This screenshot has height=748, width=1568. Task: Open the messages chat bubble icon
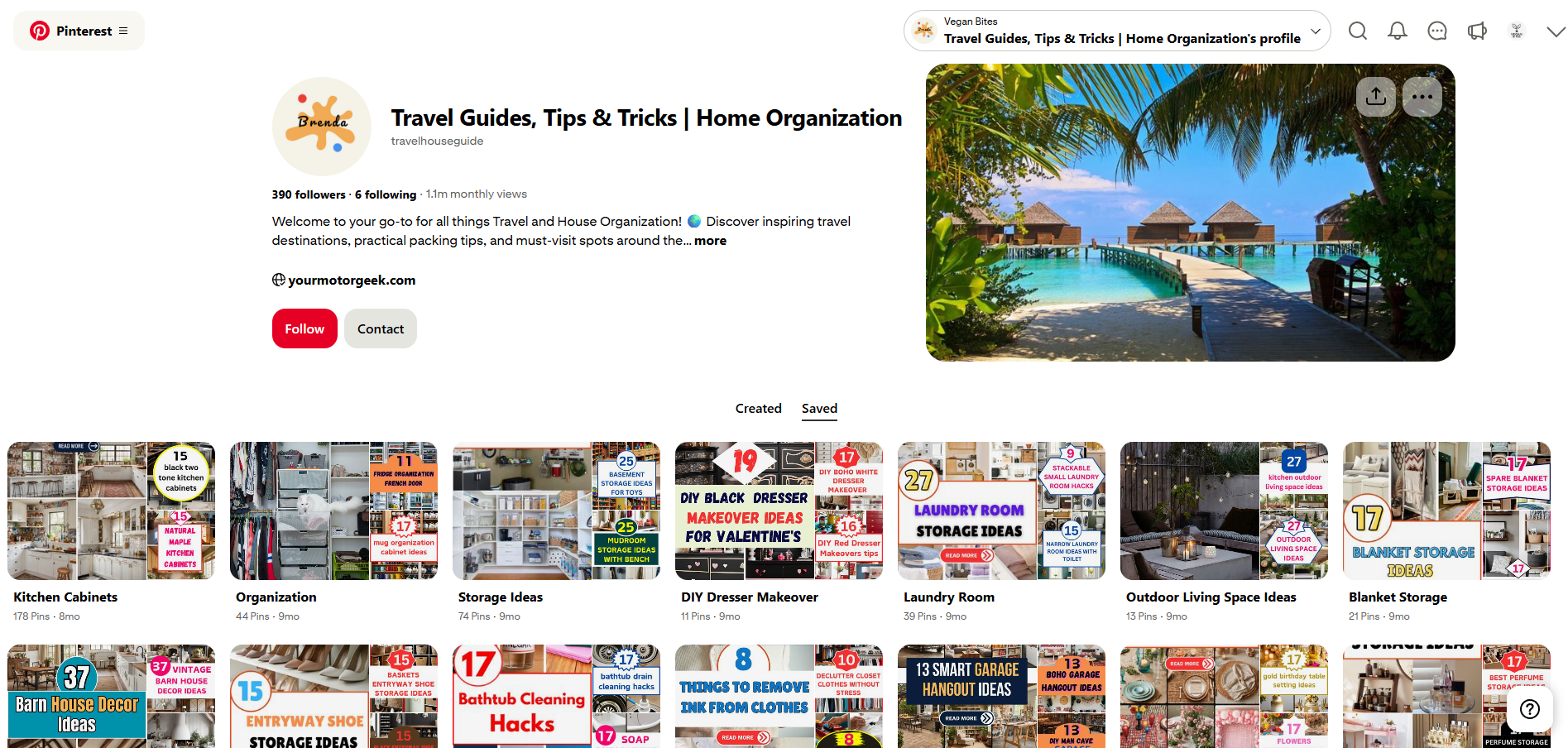1437,31
